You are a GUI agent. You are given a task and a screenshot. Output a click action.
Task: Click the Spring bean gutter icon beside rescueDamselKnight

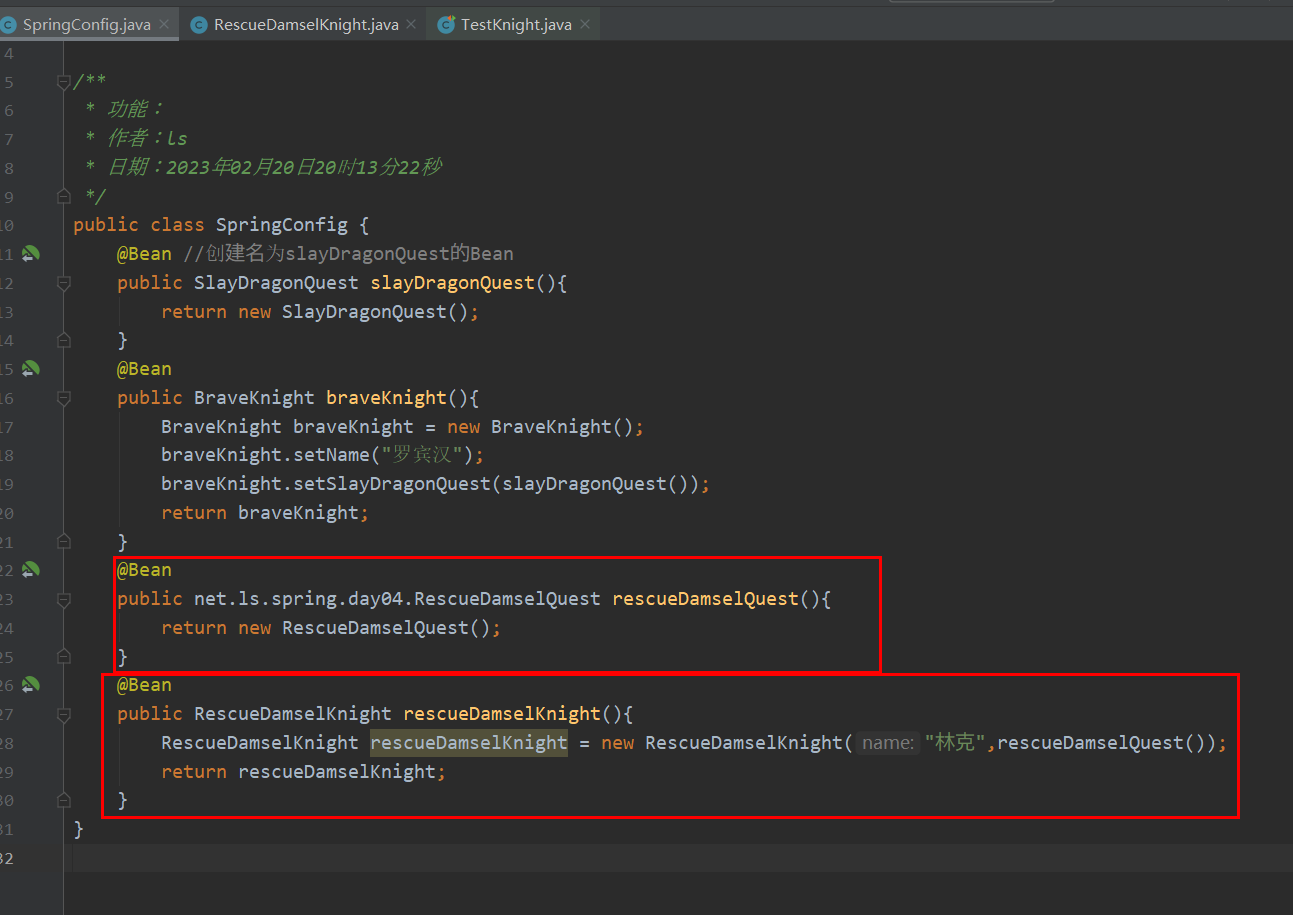point(31,685)
